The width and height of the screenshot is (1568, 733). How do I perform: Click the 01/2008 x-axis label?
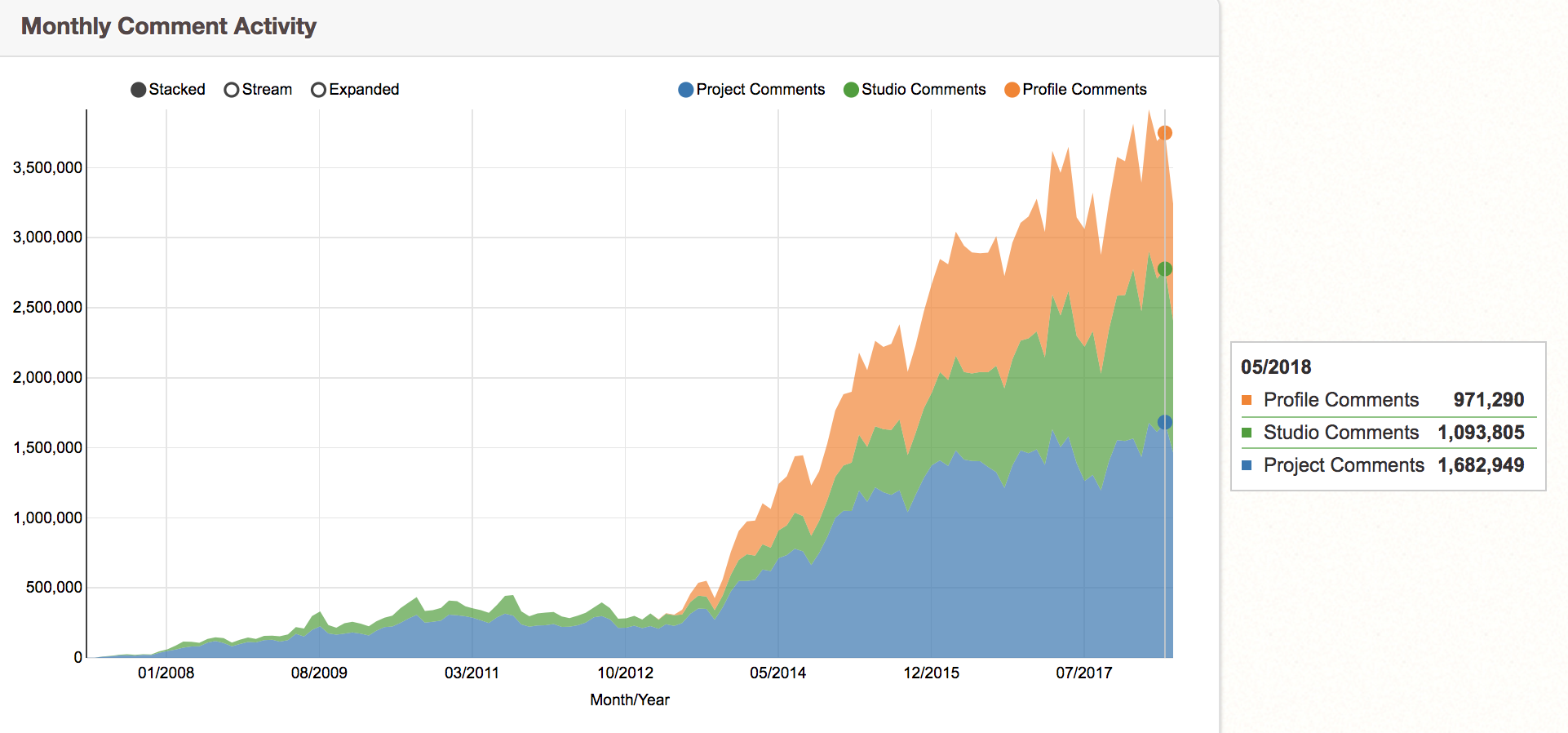[x=166, y=673]
